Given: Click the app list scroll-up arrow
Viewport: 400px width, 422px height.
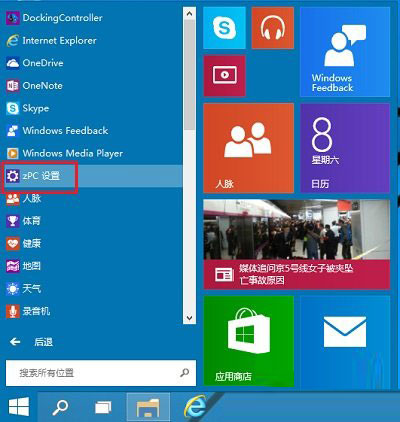Looking at the screenshot, I should coord(189,14).
